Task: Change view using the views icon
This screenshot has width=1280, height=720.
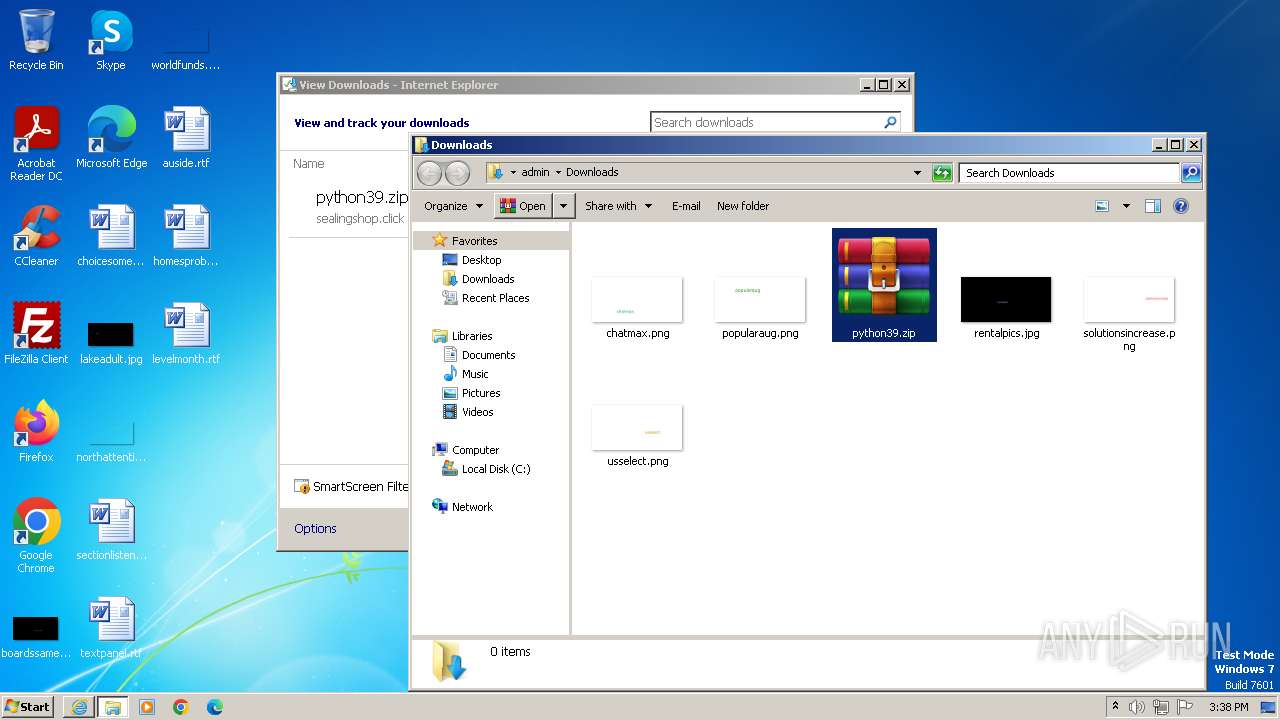Action: [1102, 206]
